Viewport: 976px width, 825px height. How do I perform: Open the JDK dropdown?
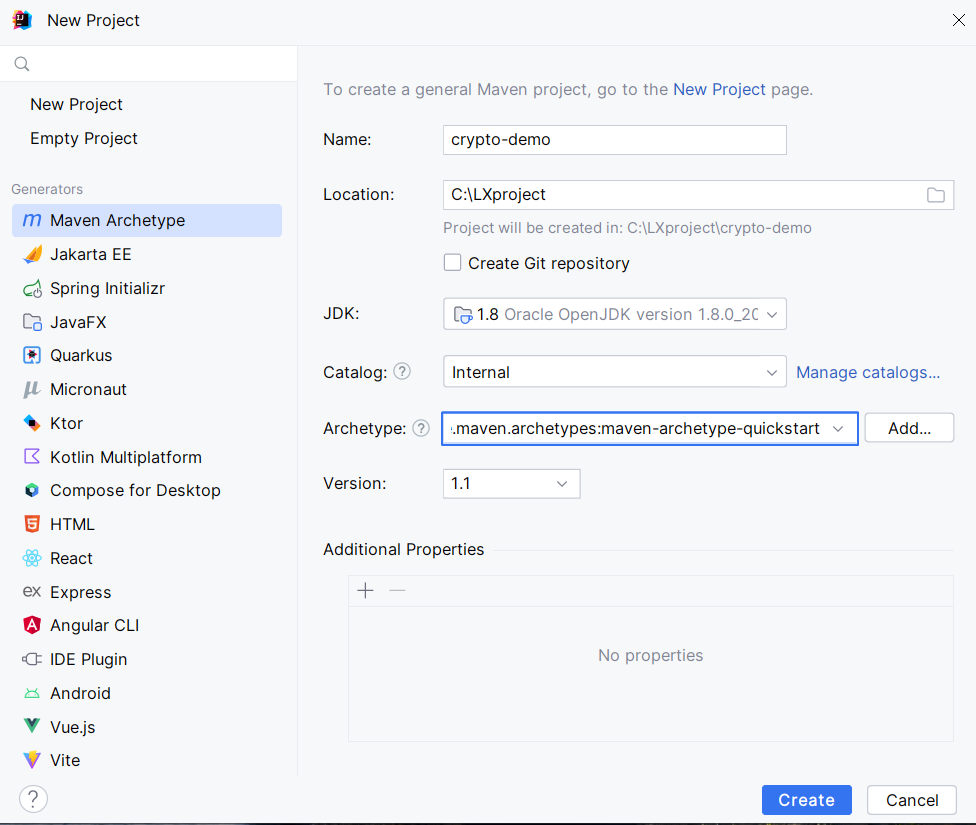(x=614, y=314)
